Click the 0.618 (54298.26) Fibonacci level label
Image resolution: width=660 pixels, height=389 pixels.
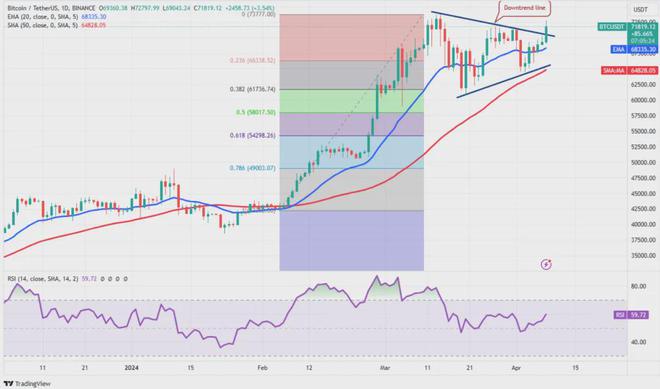[x=253, y=136]
